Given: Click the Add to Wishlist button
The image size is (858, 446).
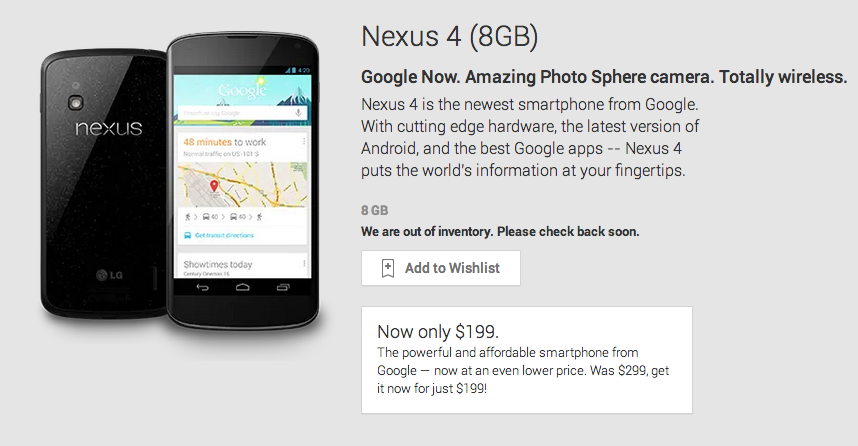Looking at the screenshot, I should click(440, 268).
